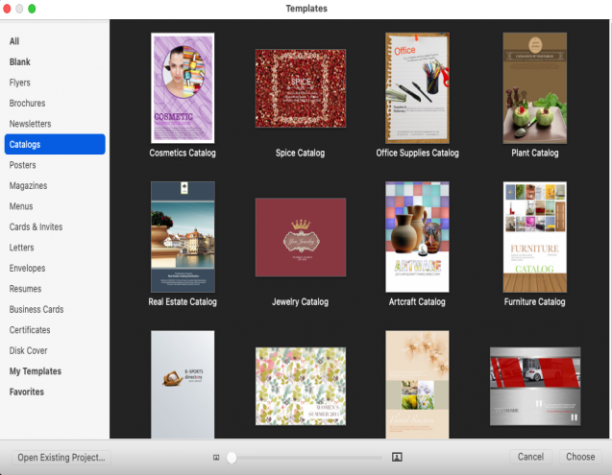Select the beige floral directory template
The image size is (612, 475).
(417, 384)
